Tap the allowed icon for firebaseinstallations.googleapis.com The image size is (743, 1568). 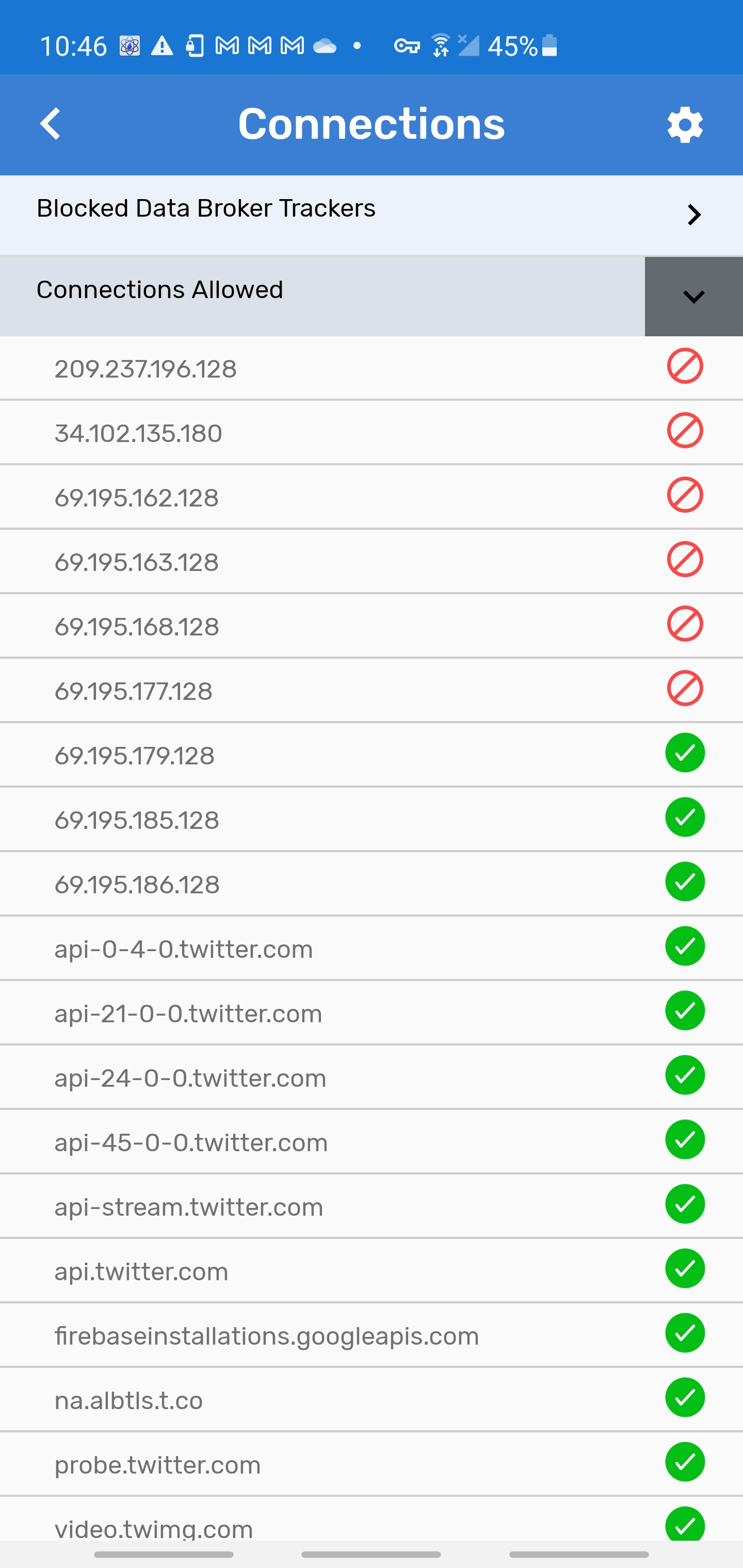(x=685, y=1333)
